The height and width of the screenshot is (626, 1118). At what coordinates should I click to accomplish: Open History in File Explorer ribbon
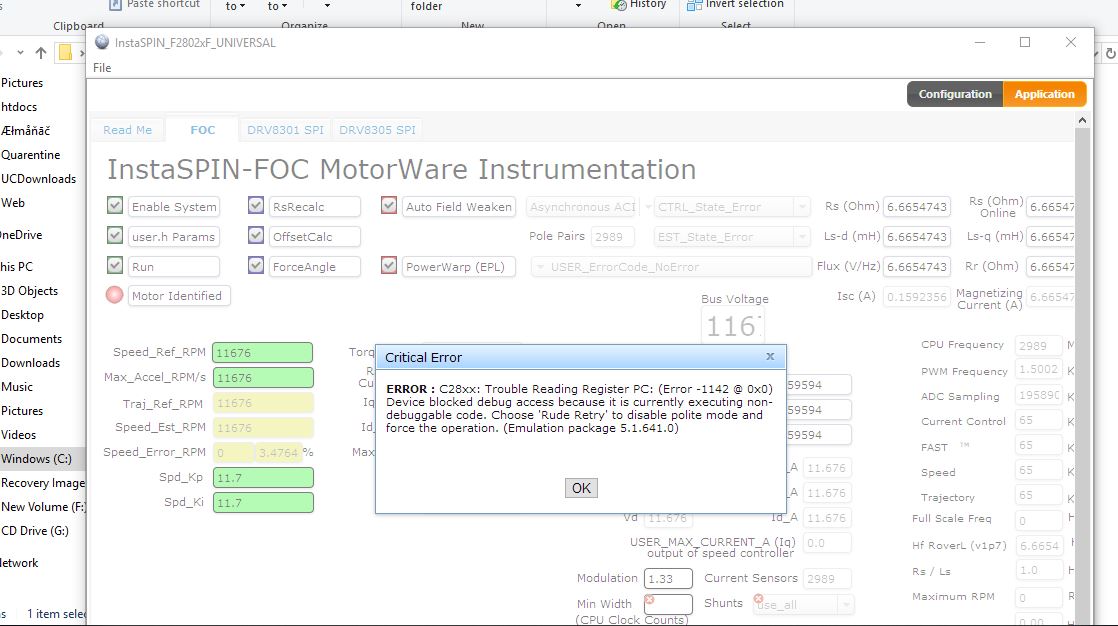(639, 5)
